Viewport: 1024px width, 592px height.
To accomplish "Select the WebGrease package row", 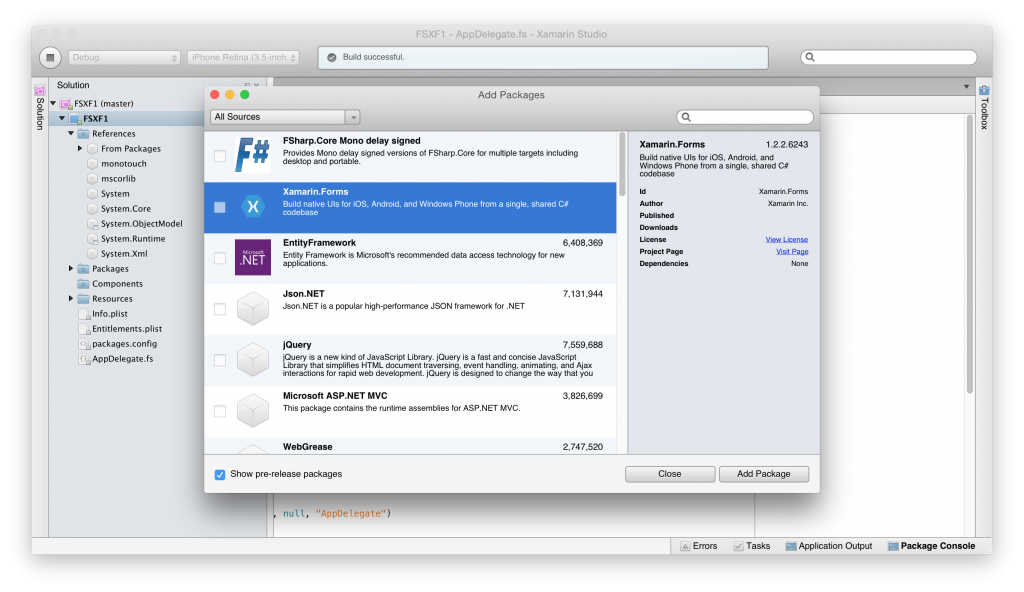I will click(x=410, y=446).
